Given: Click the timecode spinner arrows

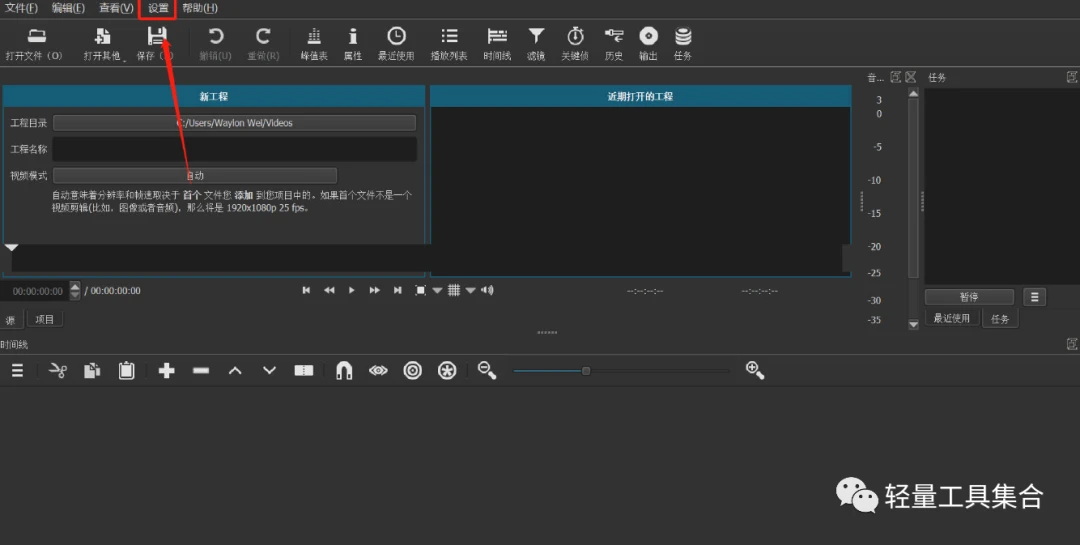Looking at the screenshot, I should click(75, 291).
